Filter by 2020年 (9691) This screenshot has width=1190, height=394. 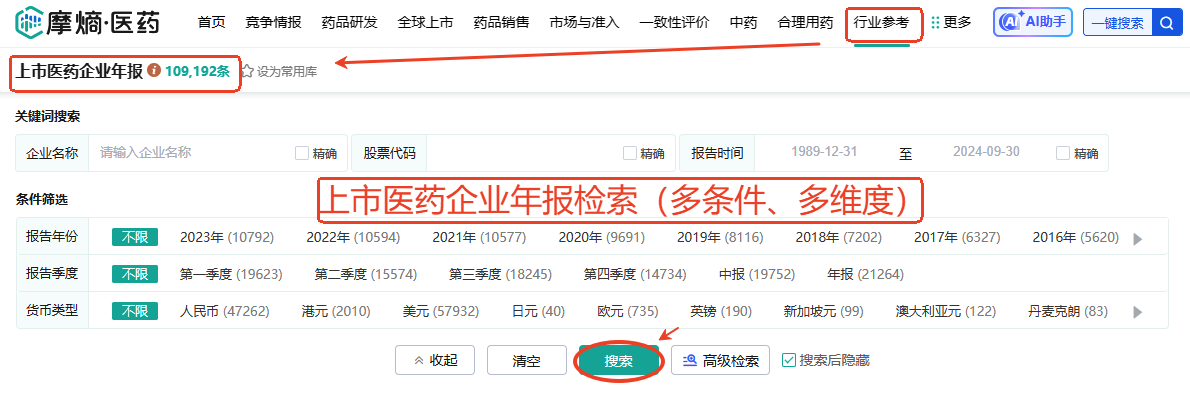[602, 237]
